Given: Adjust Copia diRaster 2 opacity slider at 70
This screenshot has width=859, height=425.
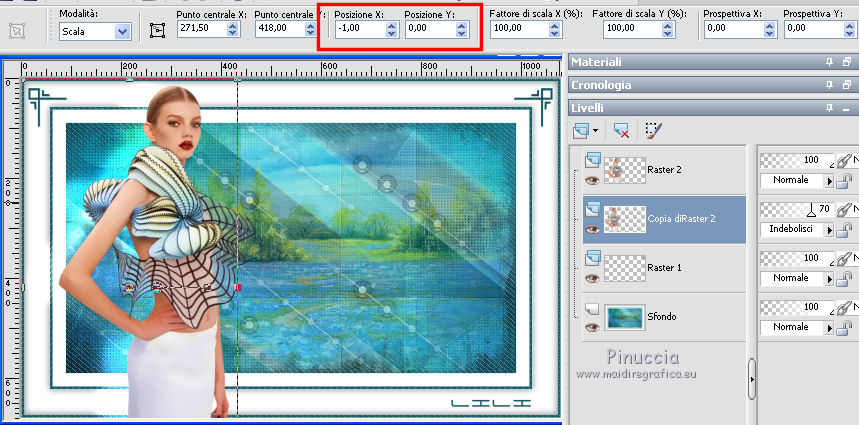Looking at the screenshot, I should pos(798,209).
